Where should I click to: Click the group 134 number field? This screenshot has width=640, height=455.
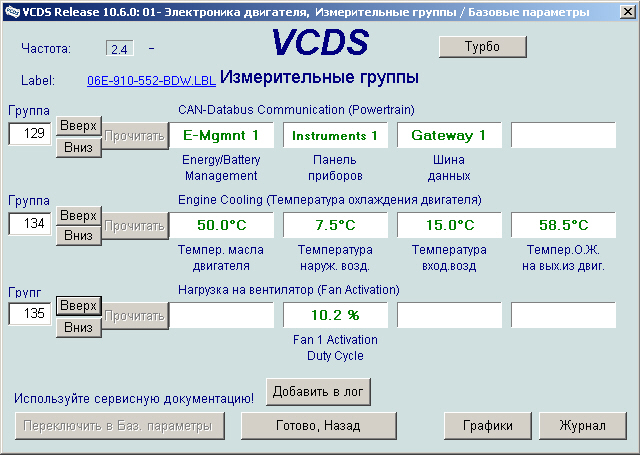click(30, 224)
